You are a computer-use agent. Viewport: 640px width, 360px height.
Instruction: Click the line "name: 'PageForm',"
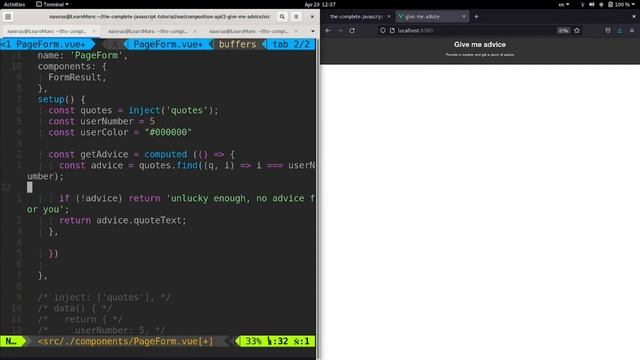tap(82, 55)
